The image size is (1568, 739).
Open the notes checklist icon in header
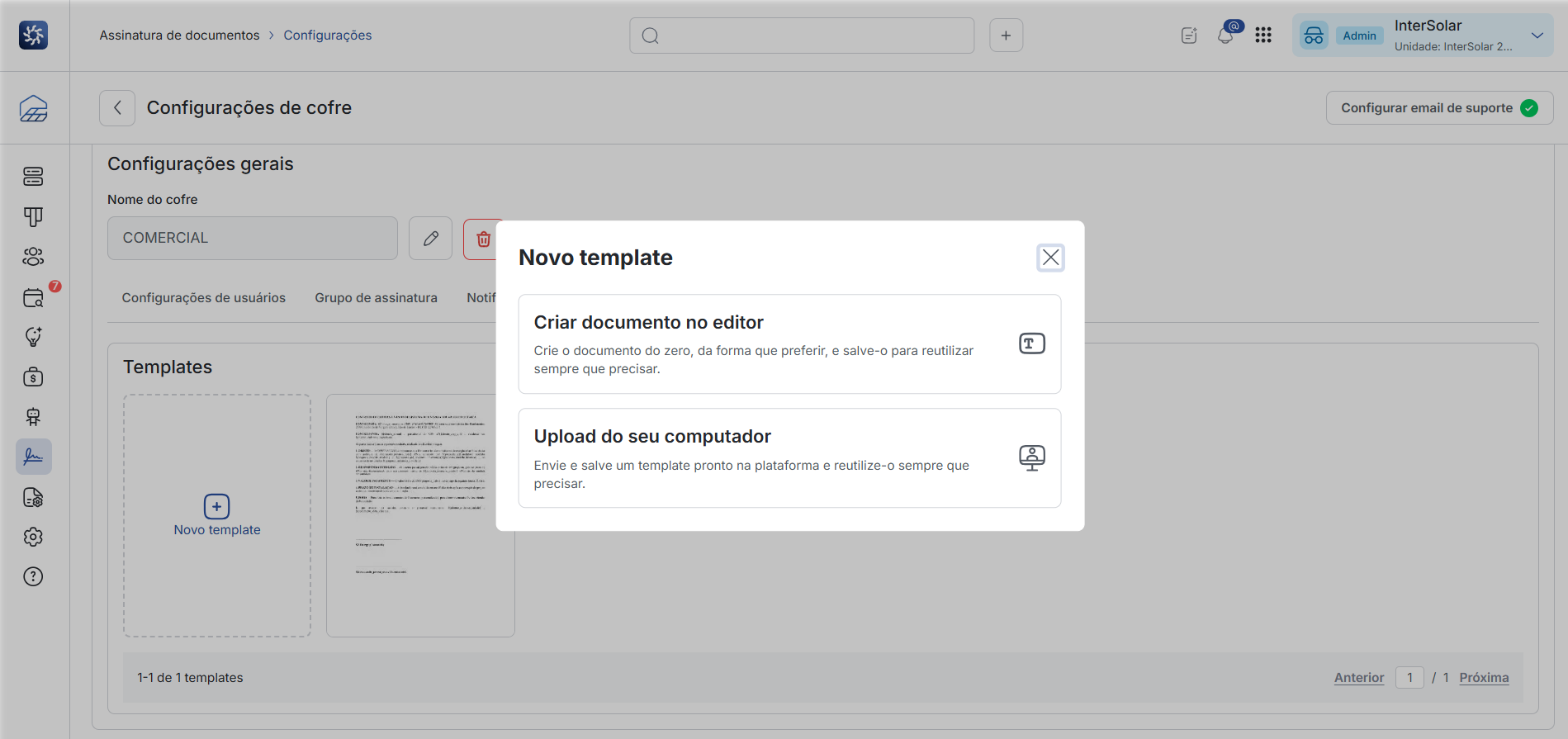coord(1189,36)
